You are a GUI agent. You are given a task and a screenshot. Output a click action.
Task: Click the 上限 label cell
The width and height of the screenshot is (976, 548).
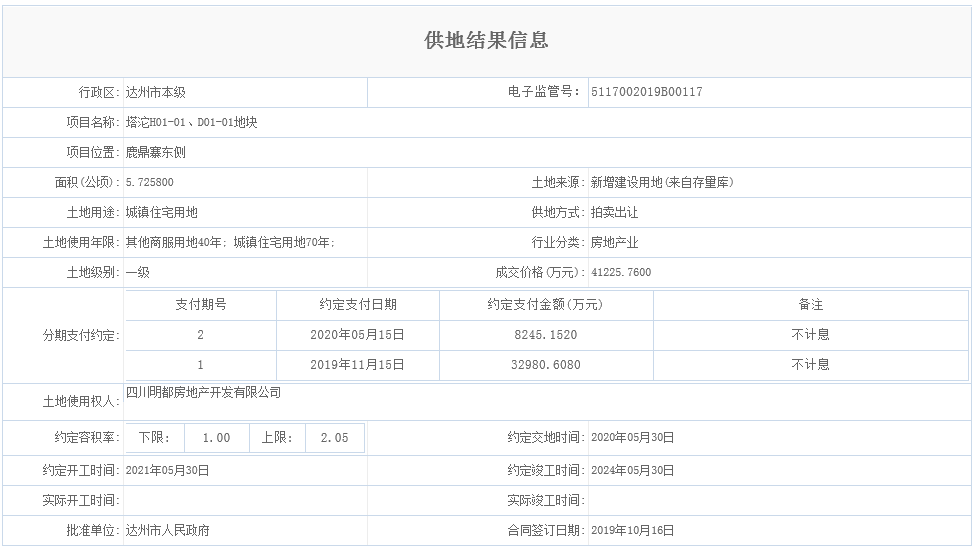pyautogui.click(x=277, y=438)
